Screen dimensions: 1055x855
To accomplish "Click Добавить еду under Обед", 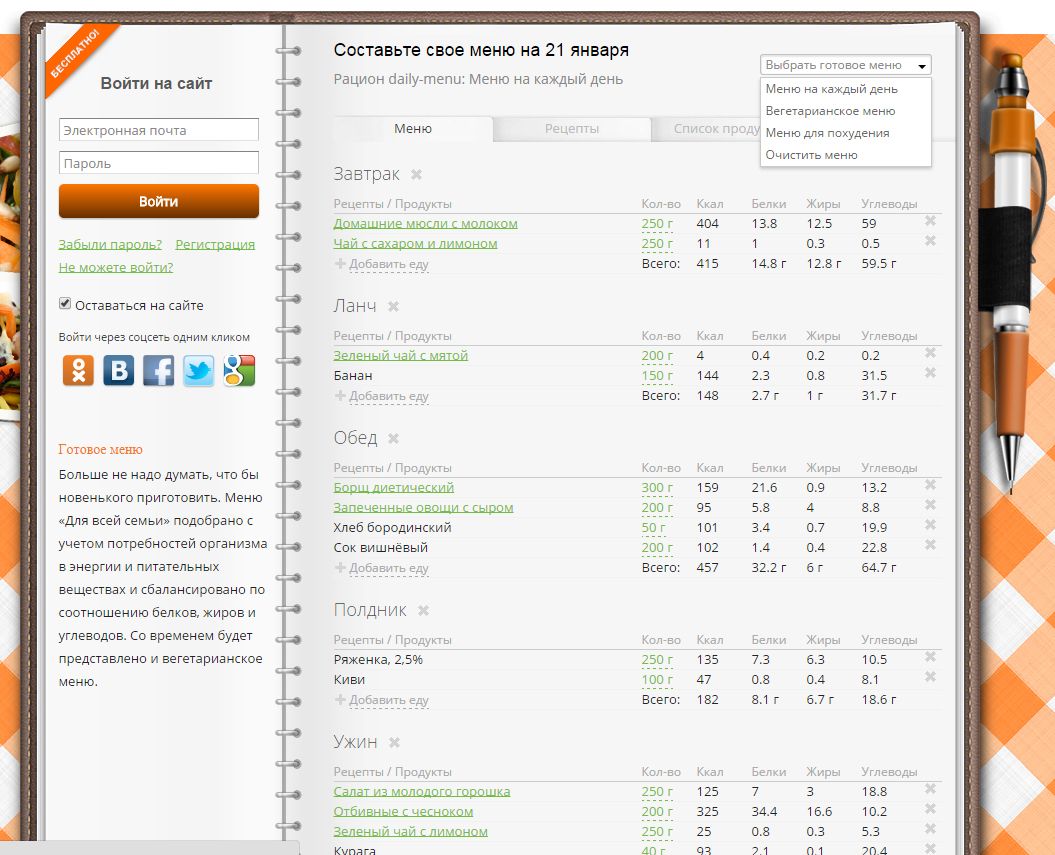I will click(x=388, y=568).
